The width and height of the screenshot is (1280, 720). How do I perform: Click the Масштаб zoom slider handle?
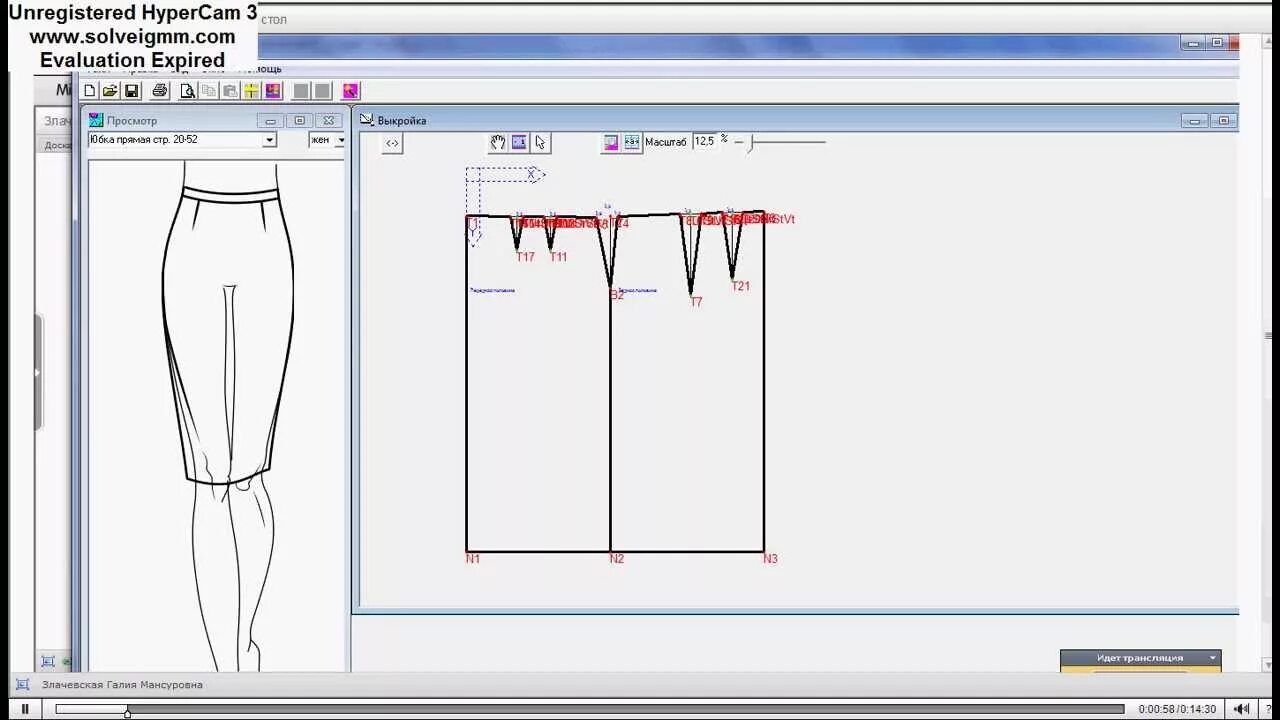(x=750, y=142)
